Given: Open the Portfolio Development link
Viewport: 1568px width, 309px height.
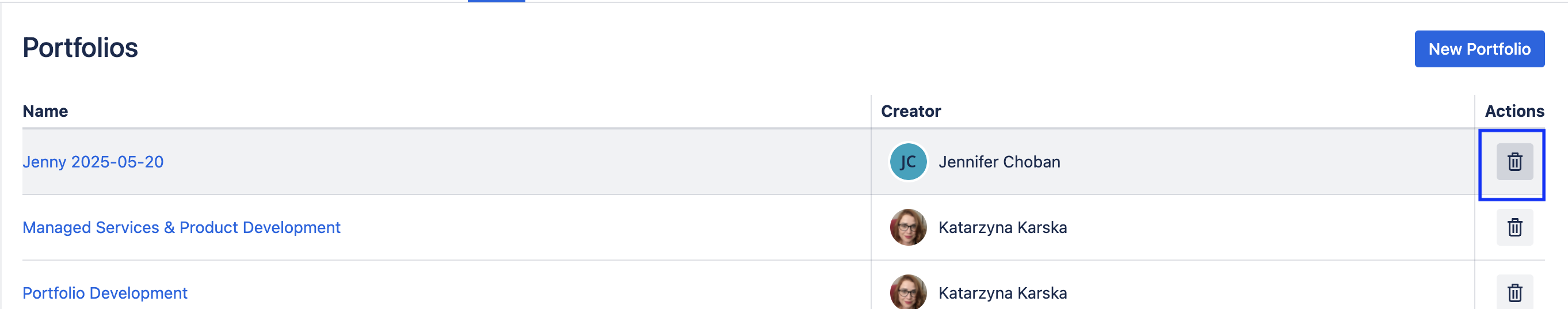Looking at the screenshot, I should [x=105, y=293].
